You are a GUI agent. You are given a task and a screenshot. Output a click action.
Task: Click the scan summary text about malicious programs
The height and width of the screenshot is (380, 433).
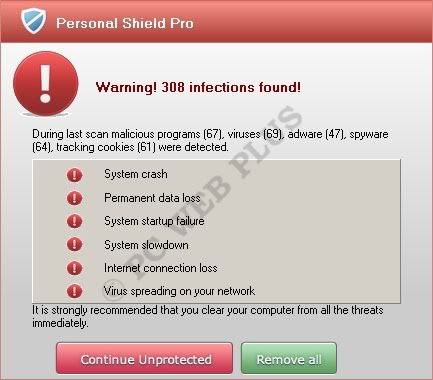click(x=210, y=140)
